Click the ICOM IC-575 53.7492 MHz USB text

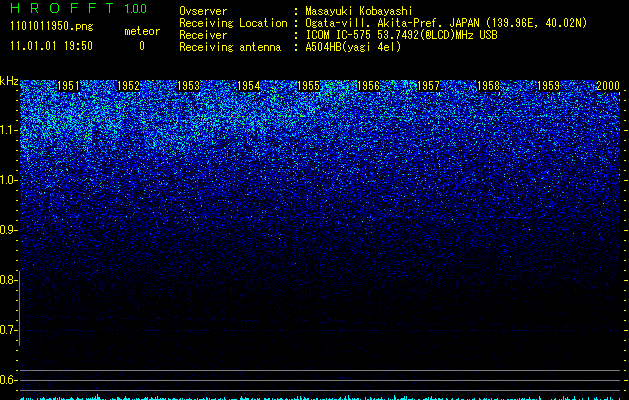(x=402, y=35)
